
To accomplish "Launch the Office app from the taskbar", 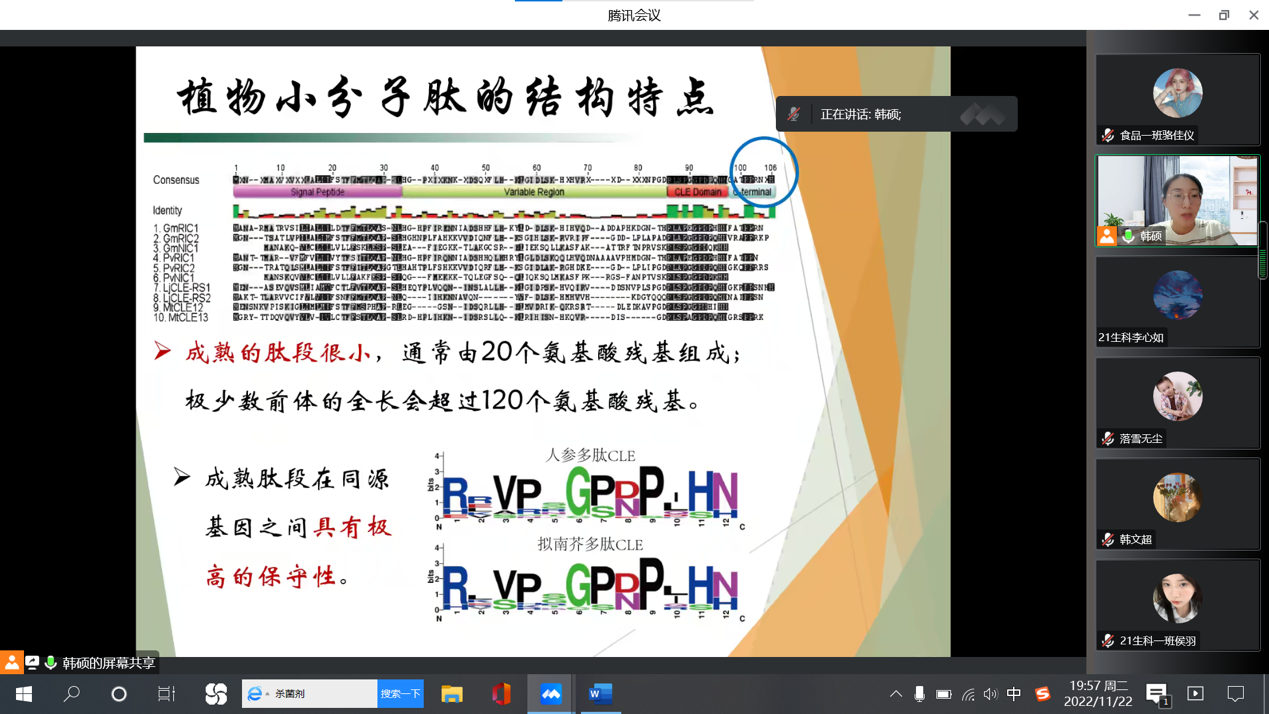I will pos(501,694).
